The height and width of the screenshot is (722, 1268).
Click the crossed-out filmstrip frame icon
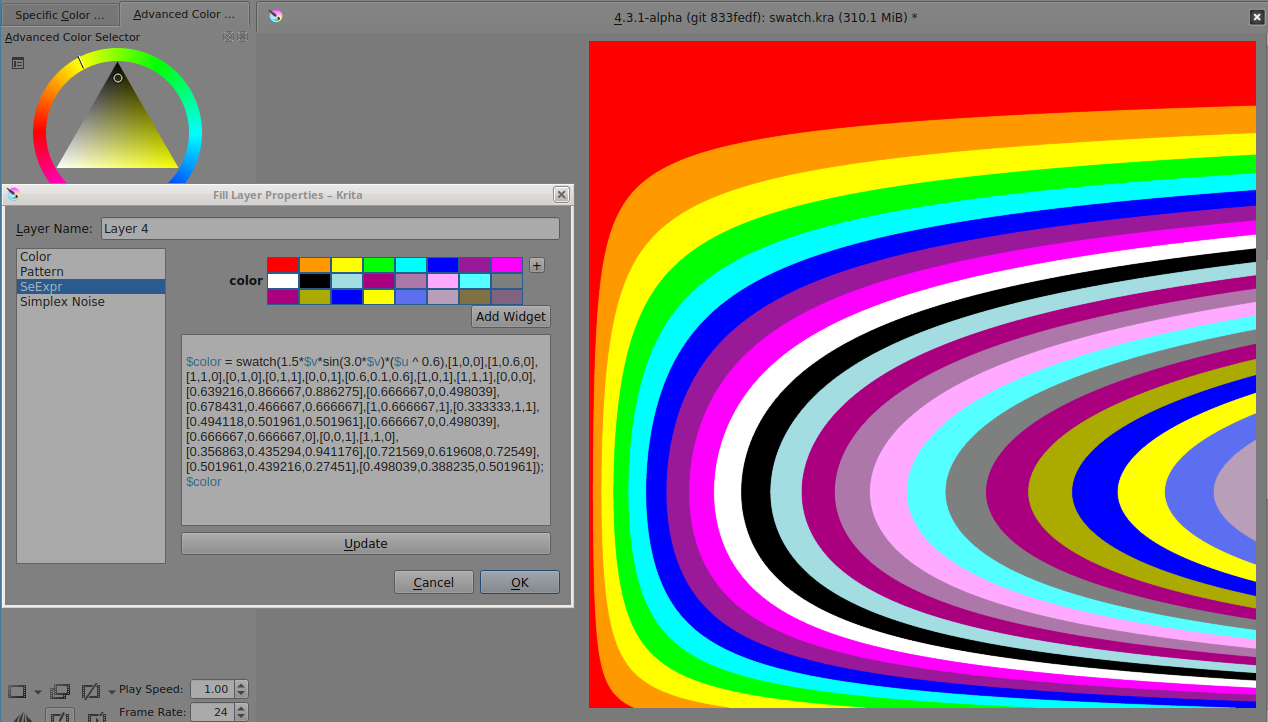coord(91,691)
